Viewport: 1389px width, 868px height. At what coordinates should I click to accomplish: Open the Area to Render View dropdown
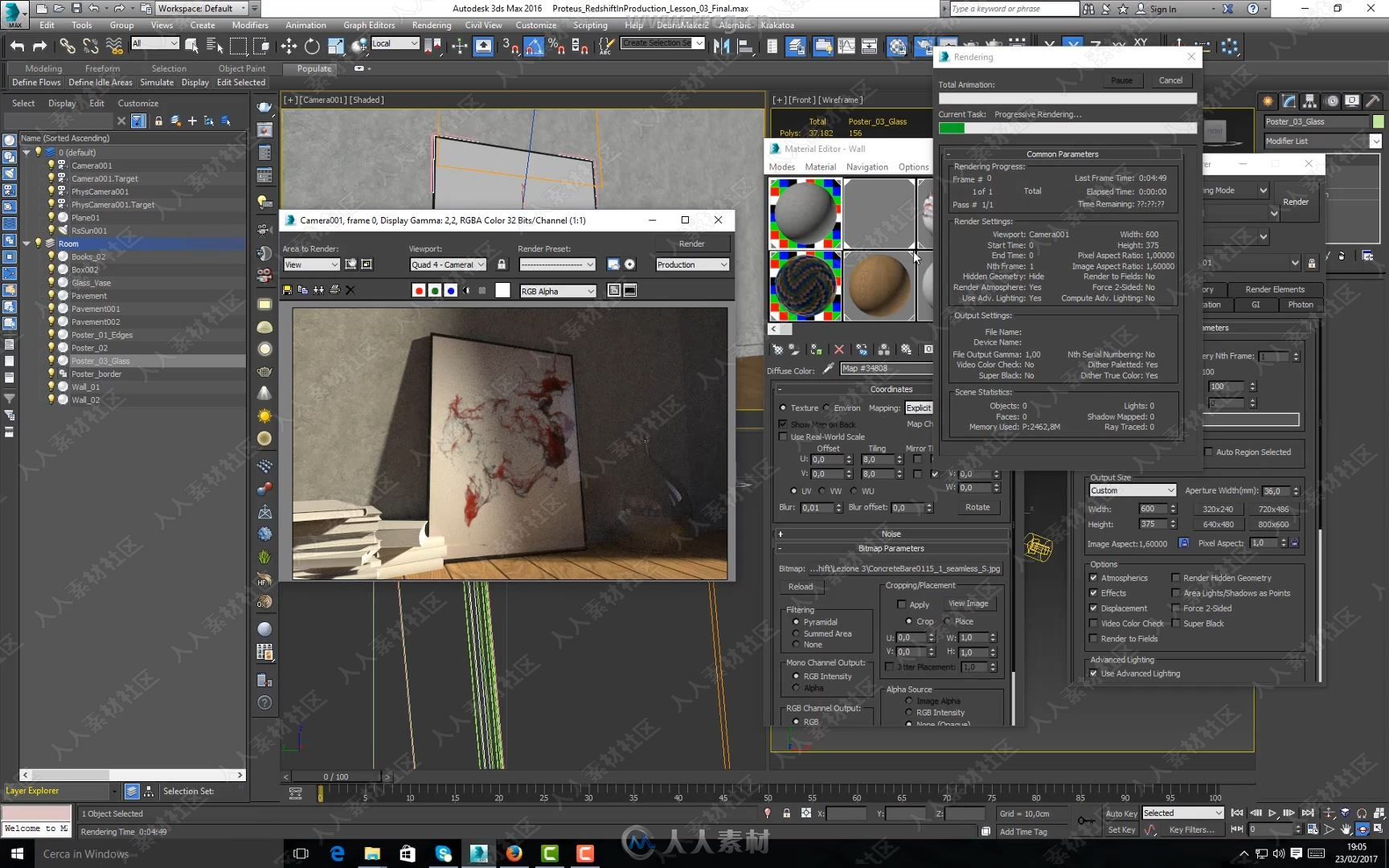coord(311,264)
